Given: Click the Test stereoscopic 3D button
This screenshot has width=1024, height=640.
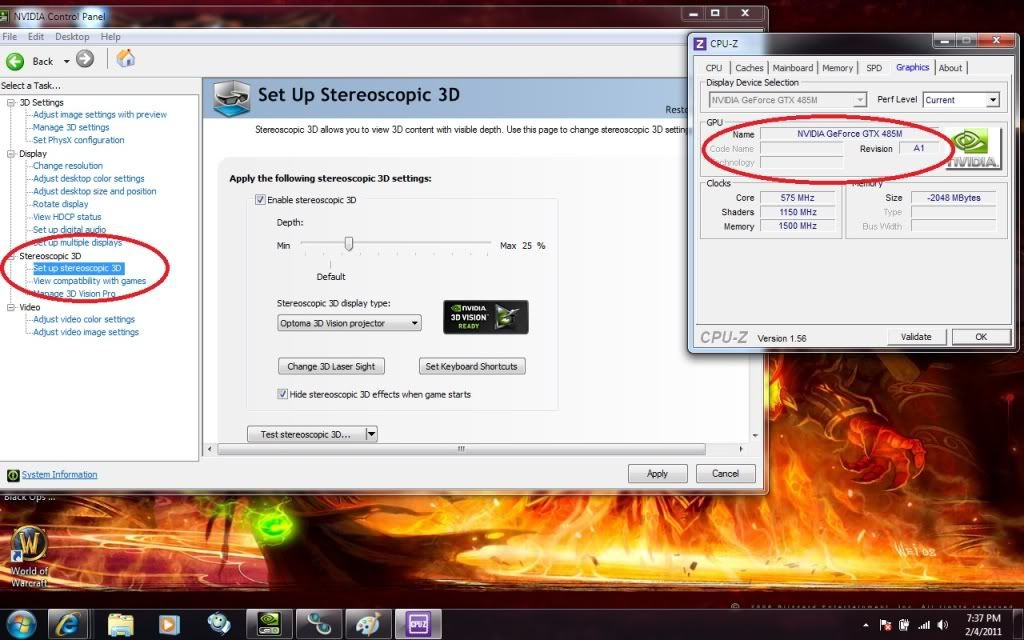Looking at the screenshot, I should 306,434.
